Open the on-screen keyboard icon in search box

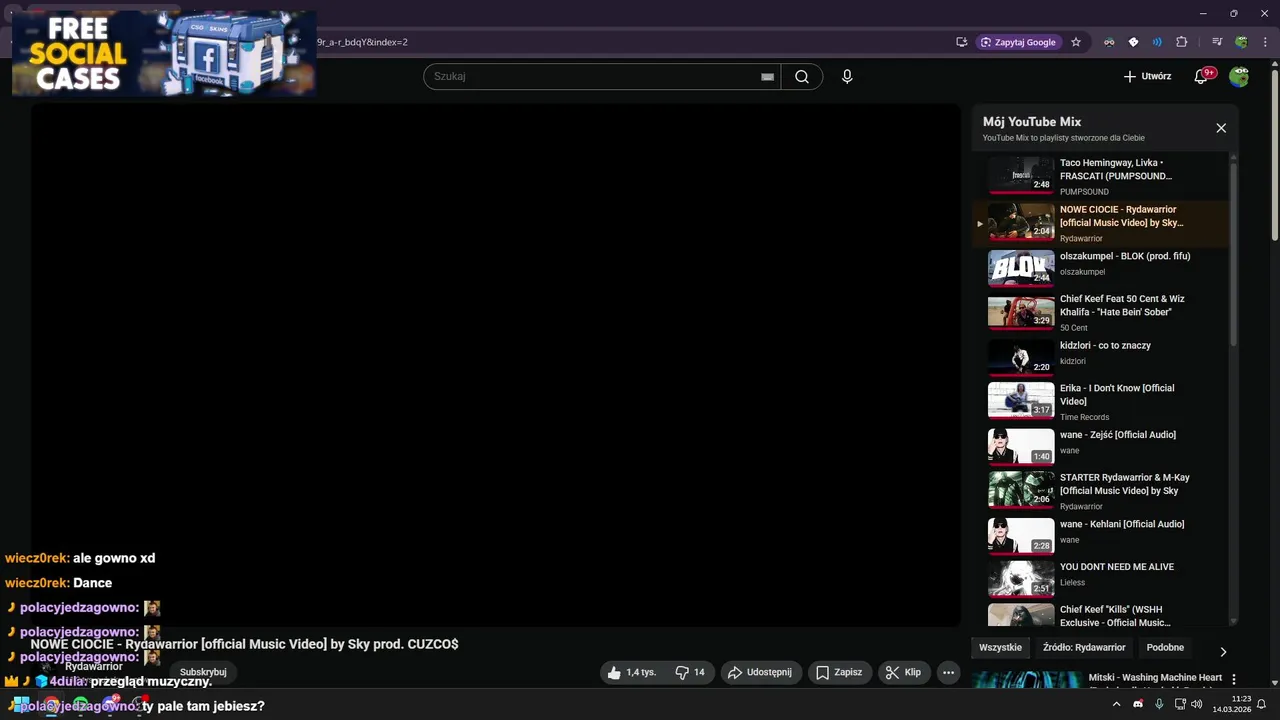(x=768, y=76)
